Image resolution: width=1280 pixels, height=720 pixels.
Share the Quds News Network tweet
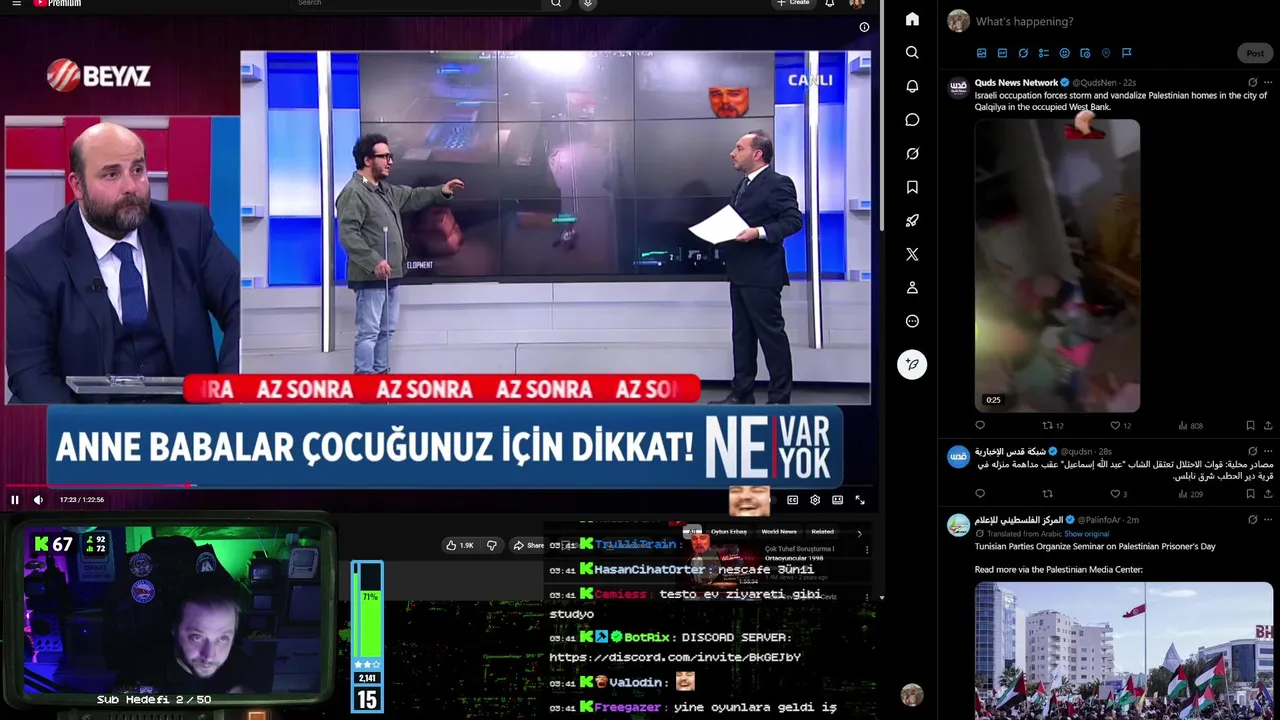(x=1268, y=425)
